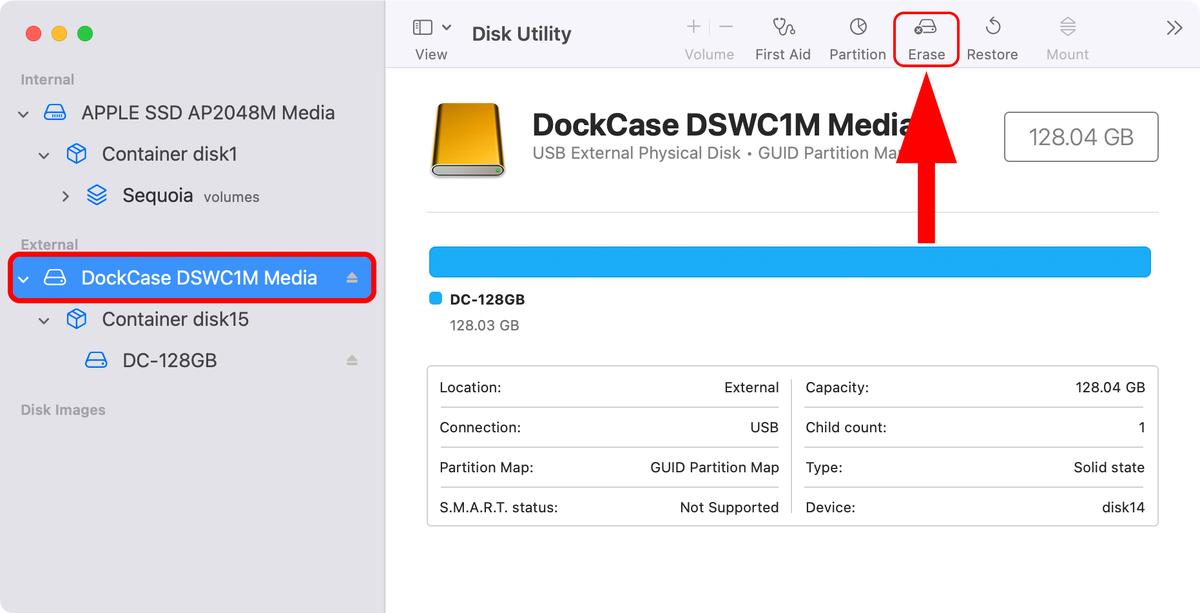Show more toolbar items via double chevron
Image resolution: width=1200 pixels, height=613 pixels.
(x=1175, y=28)
